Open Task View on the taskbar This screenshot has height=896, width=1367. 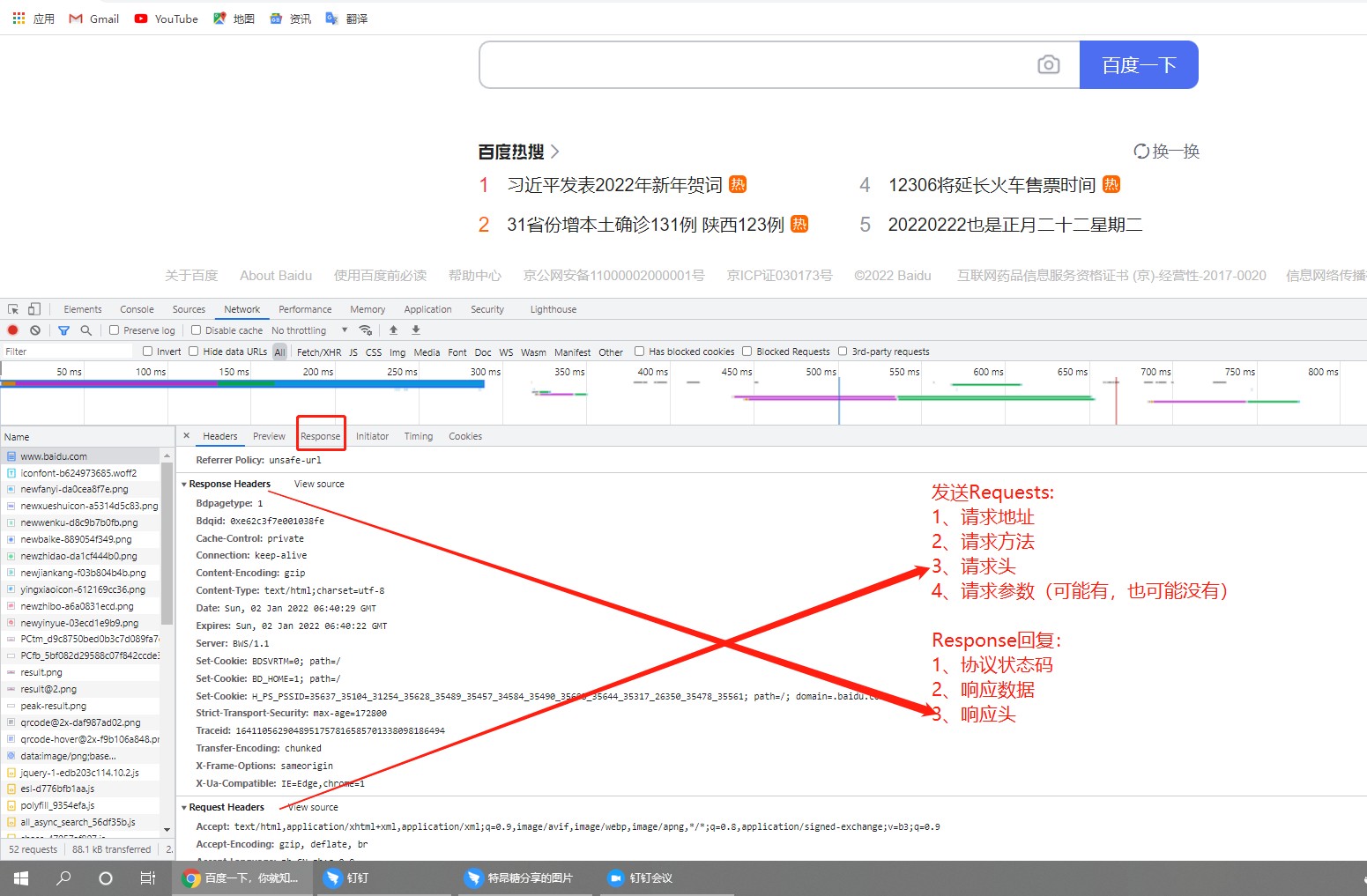(x=148, y=878)
